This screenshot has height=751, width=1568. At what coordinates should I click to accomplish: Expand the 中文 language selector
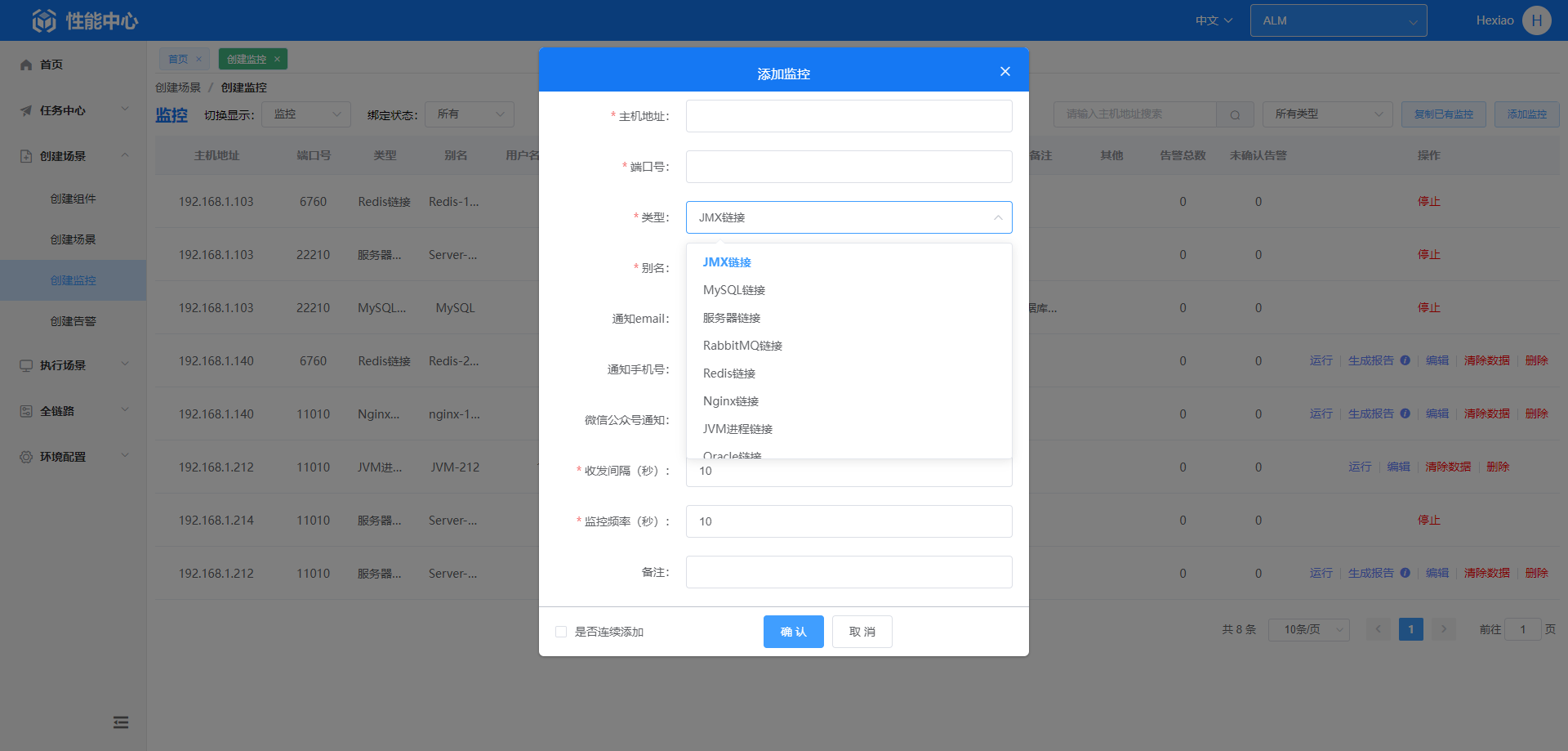[1214, 20]
